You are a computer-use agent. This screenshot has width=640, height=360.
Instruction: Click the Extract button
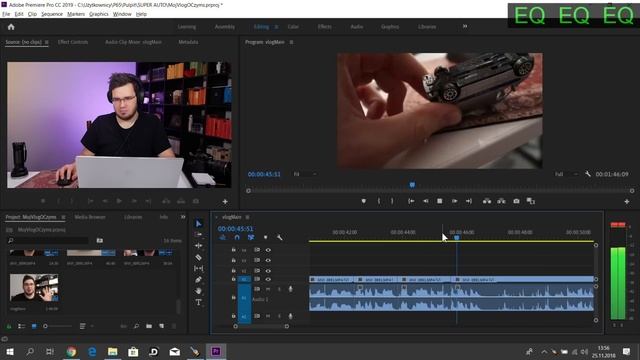pyautogui.click(x=501, y=201)
